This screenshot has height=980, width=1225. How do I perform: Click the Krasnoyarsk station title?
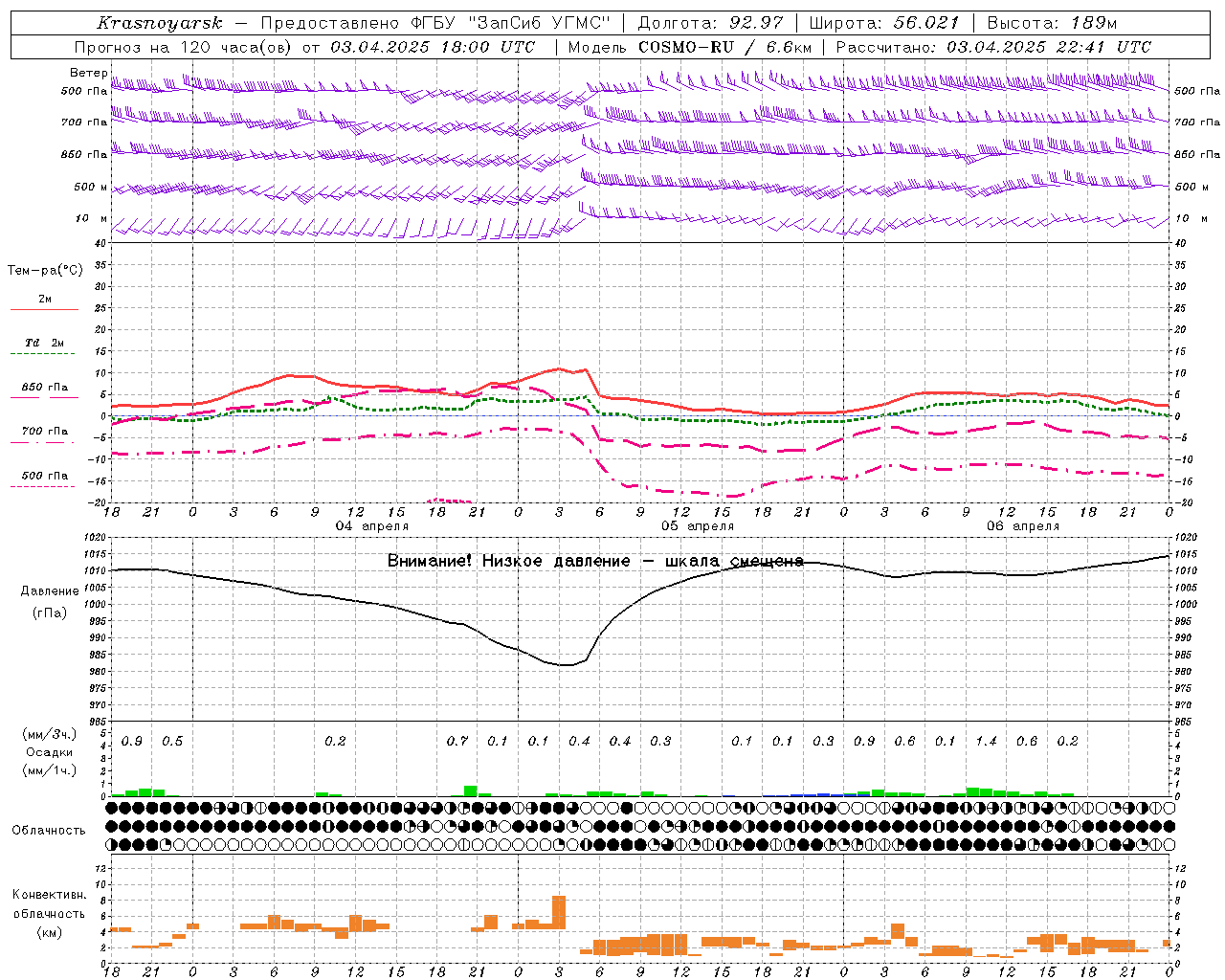160,23
